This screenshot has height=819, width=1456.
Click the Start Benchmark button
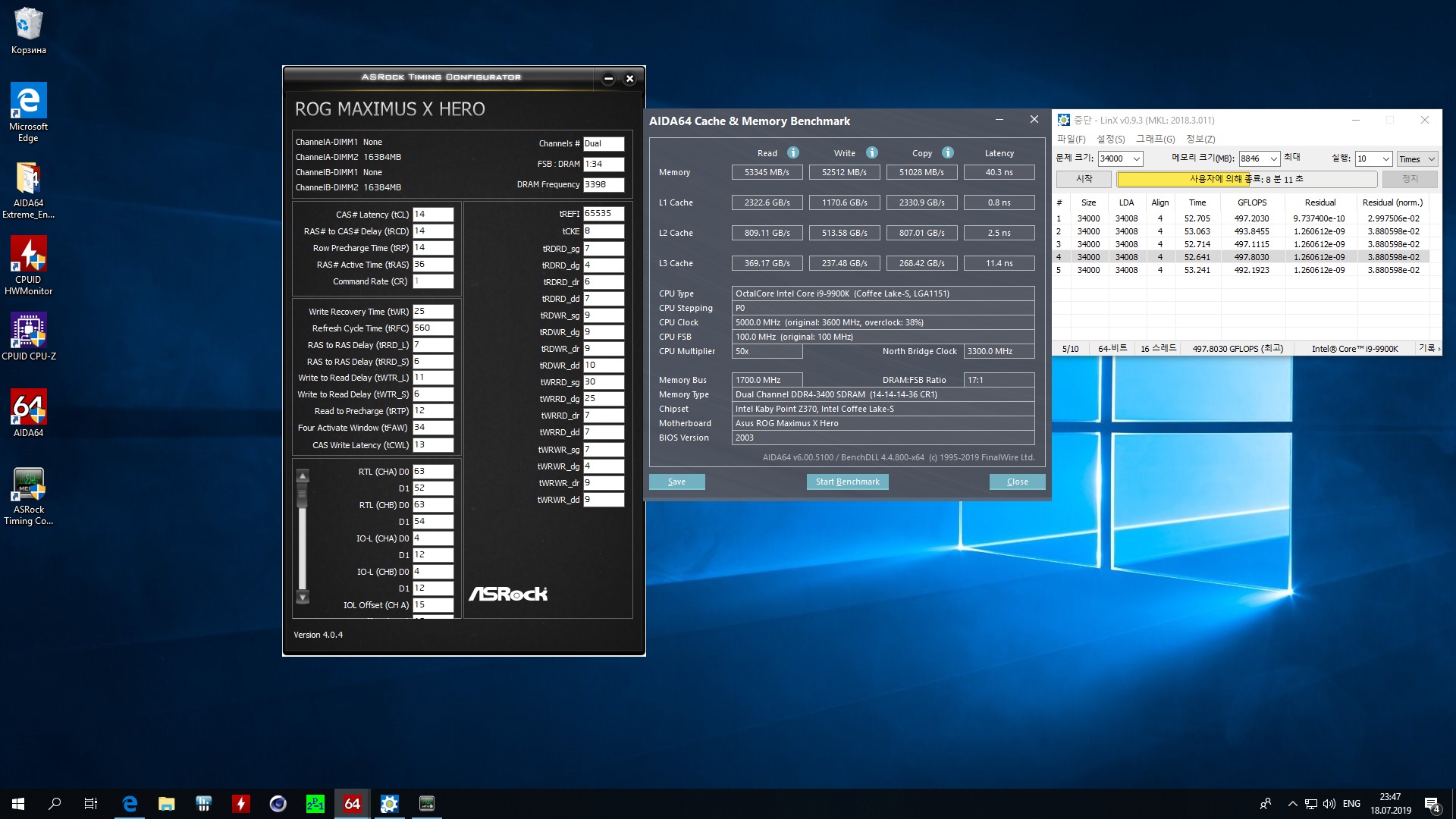pyautogui.click(x=847, y=482)
